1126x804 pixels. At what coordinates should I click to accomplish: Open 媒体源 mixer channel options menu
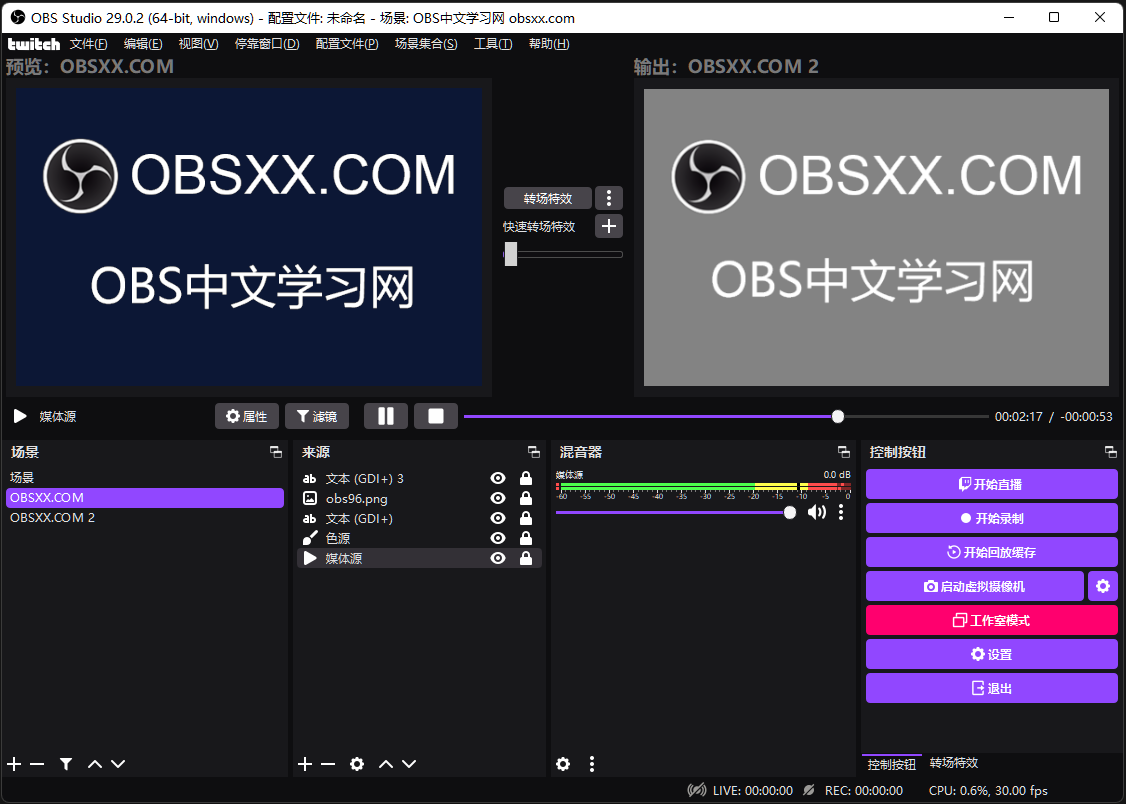[x=841, y=512]
